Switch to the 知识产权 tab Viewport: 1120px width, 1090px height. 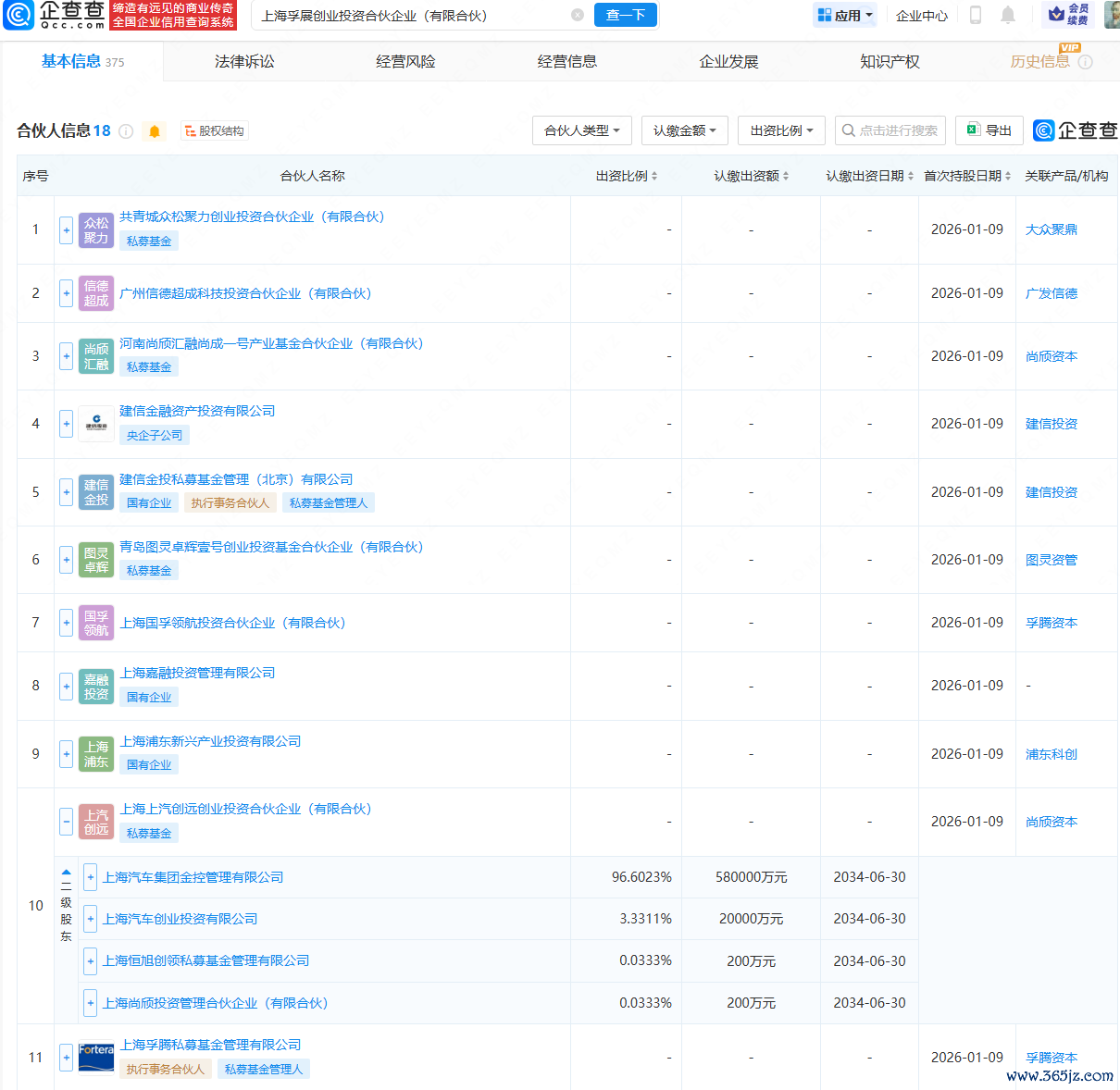890,62
